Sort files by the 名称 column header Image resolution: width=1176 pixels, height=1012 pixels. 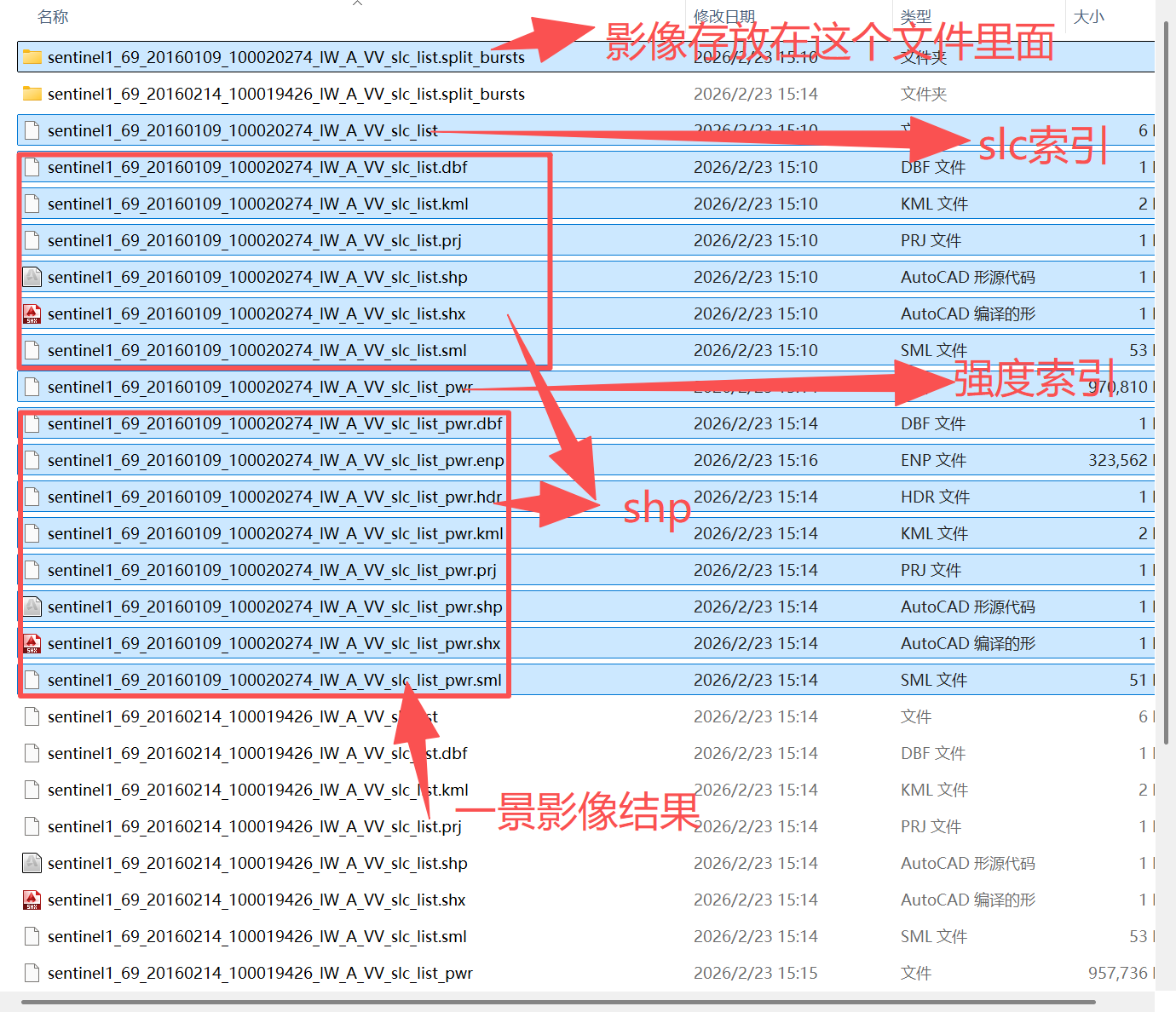tap(53, 16)
